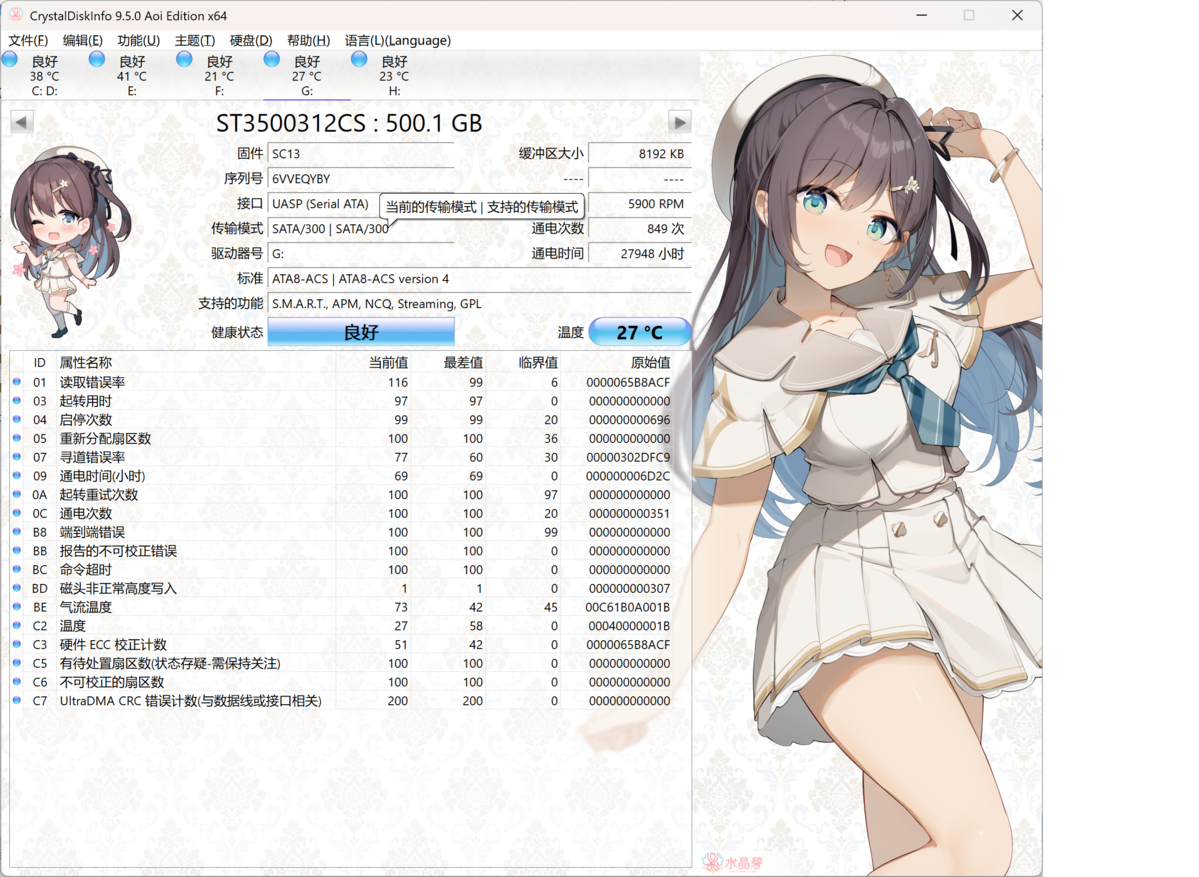Click status dot for attribute 0C 通电次数
The height and width of the screenshot is (877, 1199).
click(x=17, y=513)
